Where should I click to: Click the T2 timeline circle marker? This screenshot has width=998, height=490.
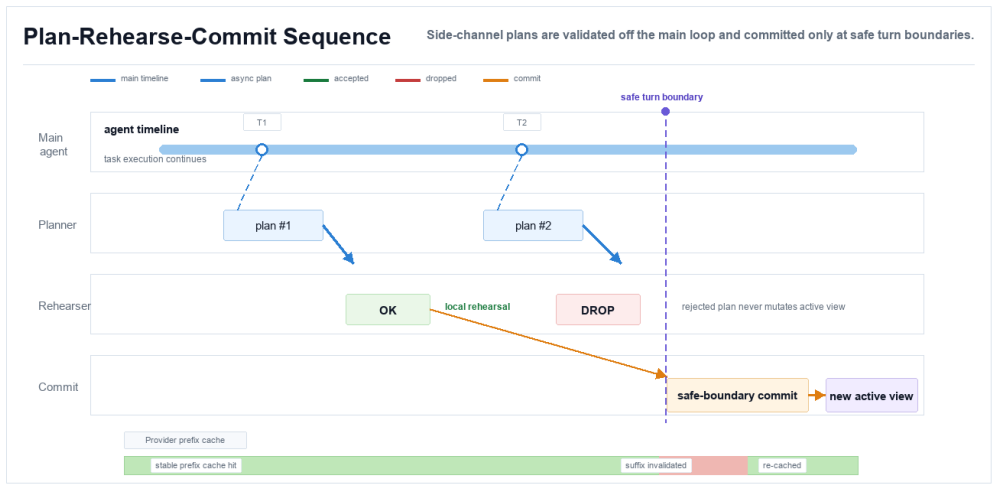(x=521, y=150)
